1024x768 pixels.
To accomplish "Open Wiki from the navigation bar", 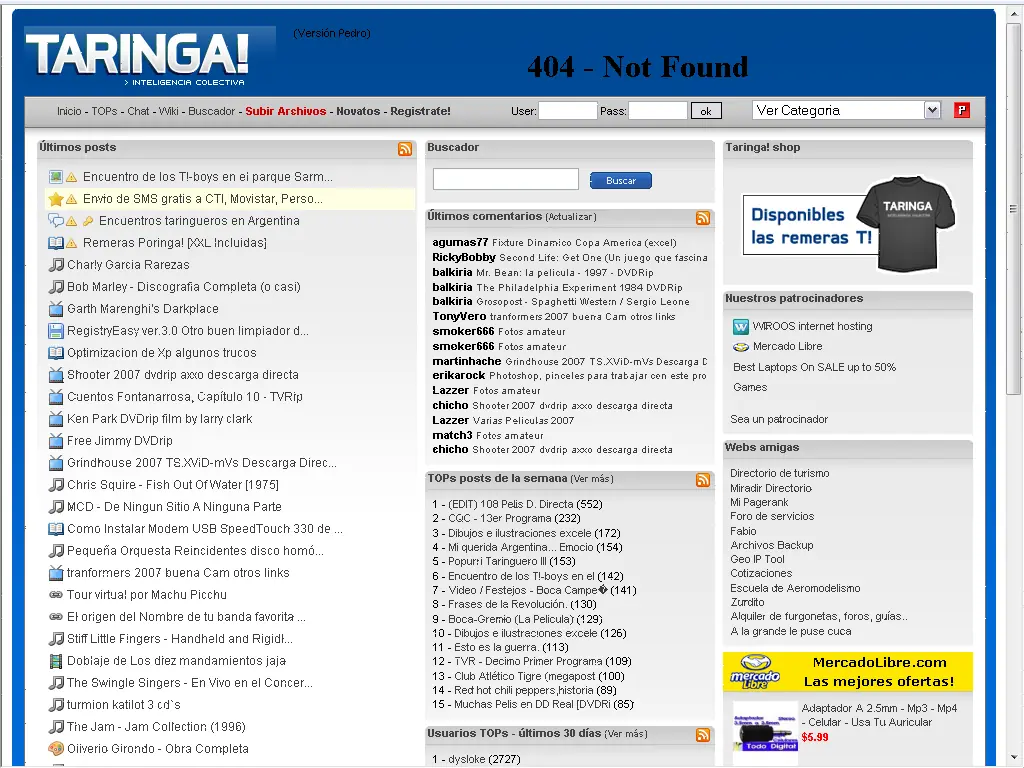I will (169, 111).
